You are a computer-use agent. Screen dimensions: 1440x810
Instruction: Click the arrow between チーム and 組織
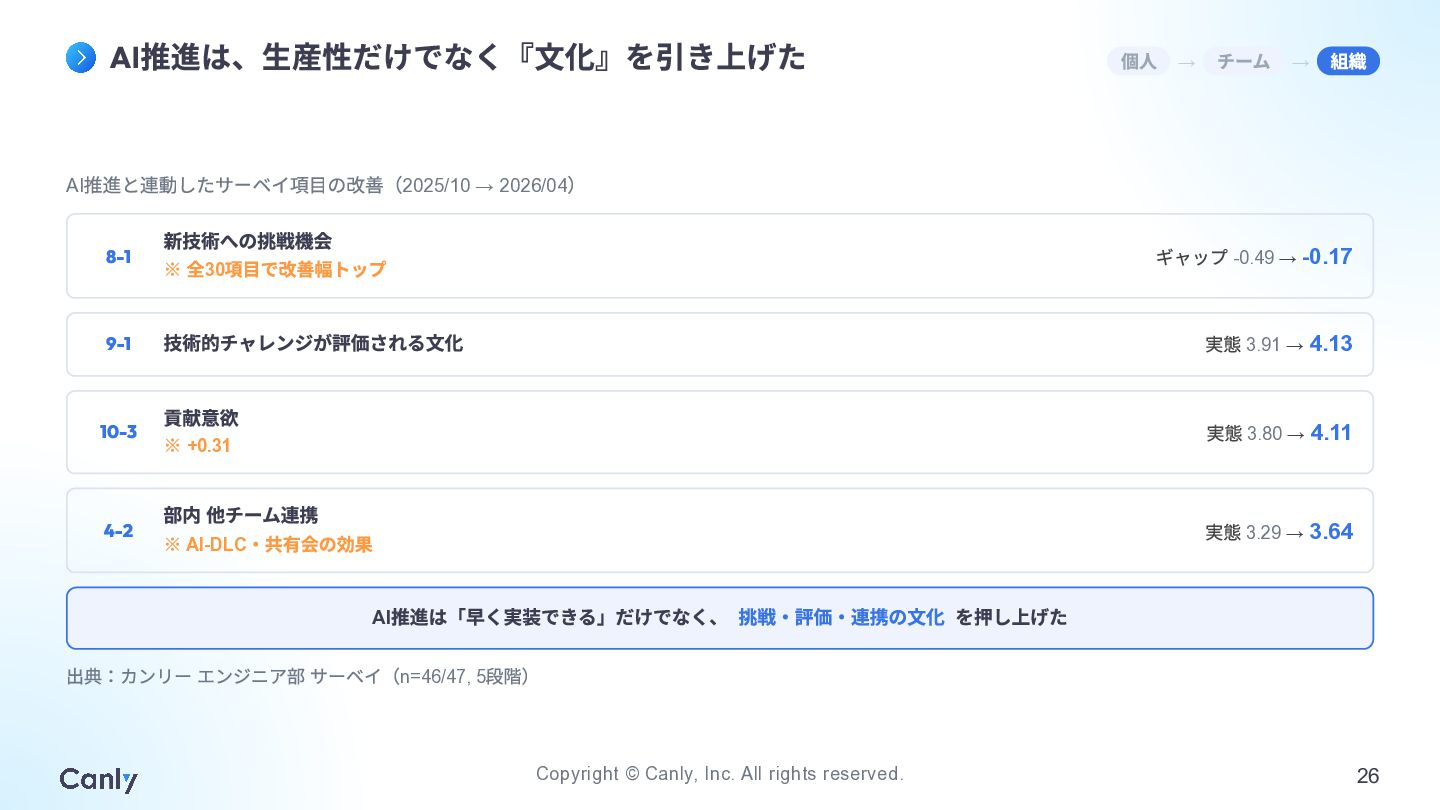(x=1300, y=62)
